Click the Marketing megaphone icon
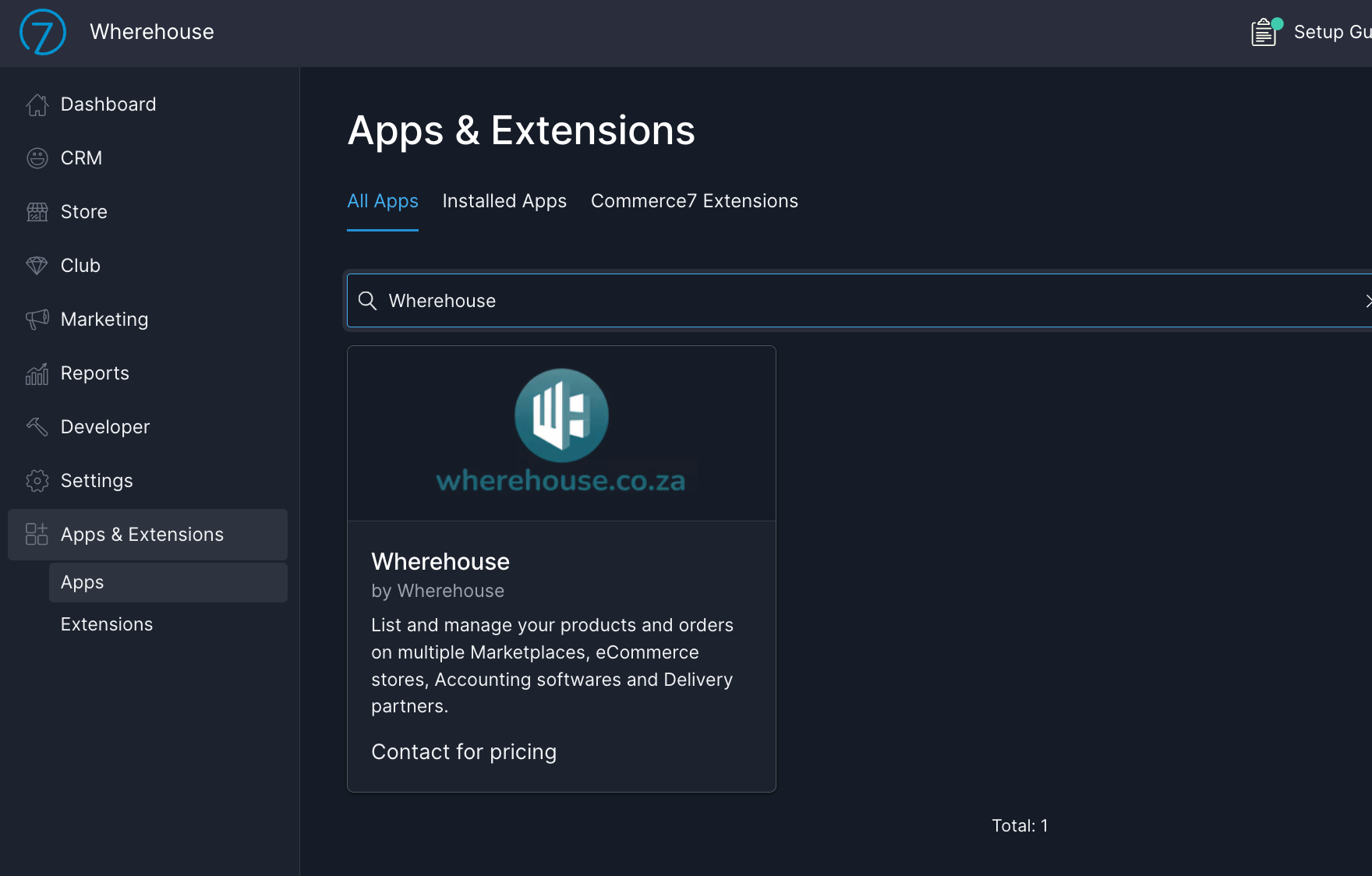This screenshot has width=1372, height=876. click(x=37, y=320)
